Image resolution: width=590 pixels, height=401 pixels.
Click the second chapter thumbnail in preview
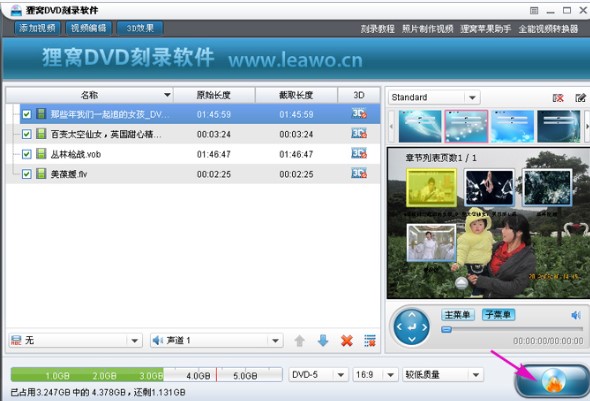(x=489, y=187)
